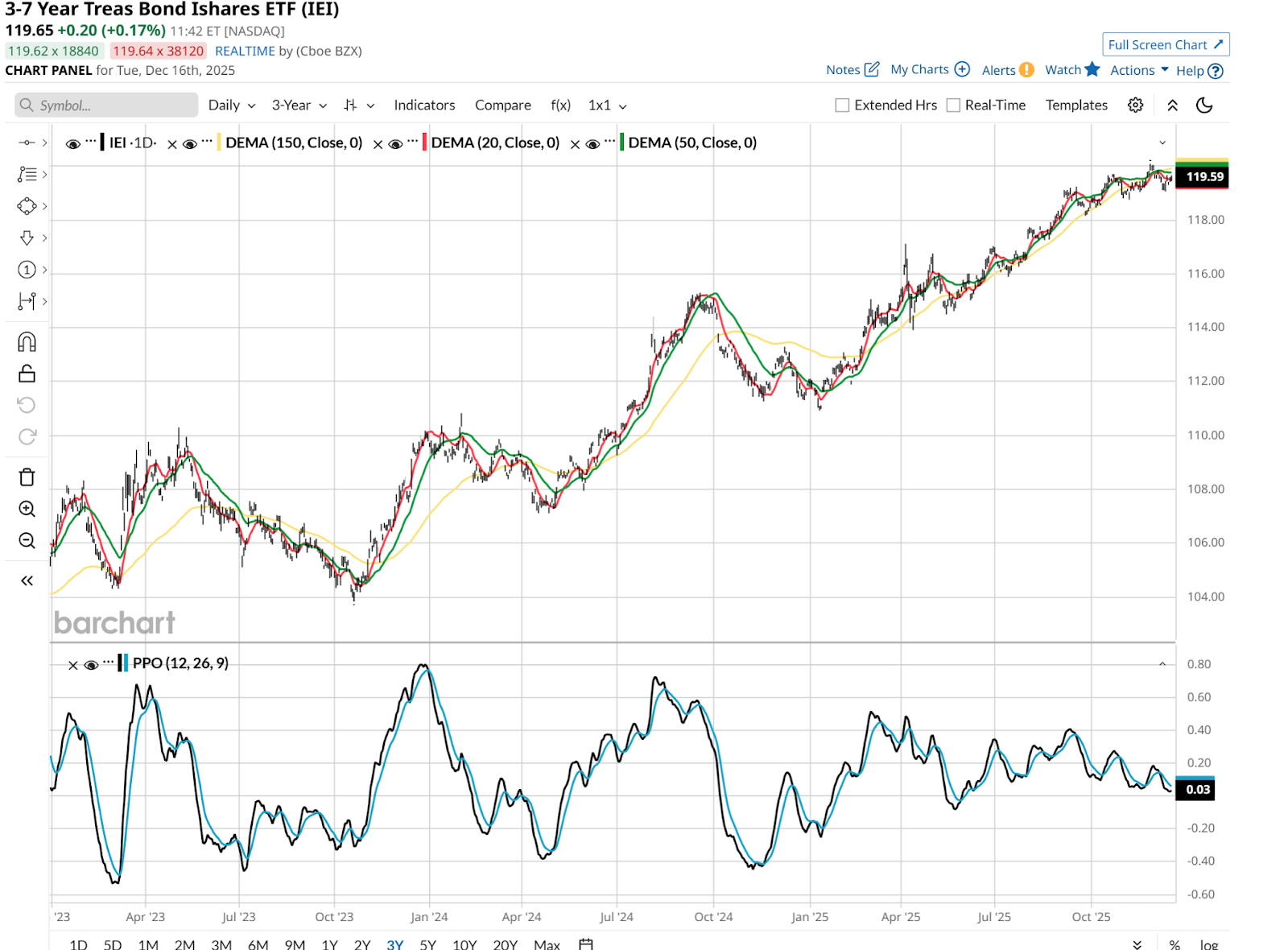Open the date range calendar icon
The image size is (1288, 950).
pos(586,944)
